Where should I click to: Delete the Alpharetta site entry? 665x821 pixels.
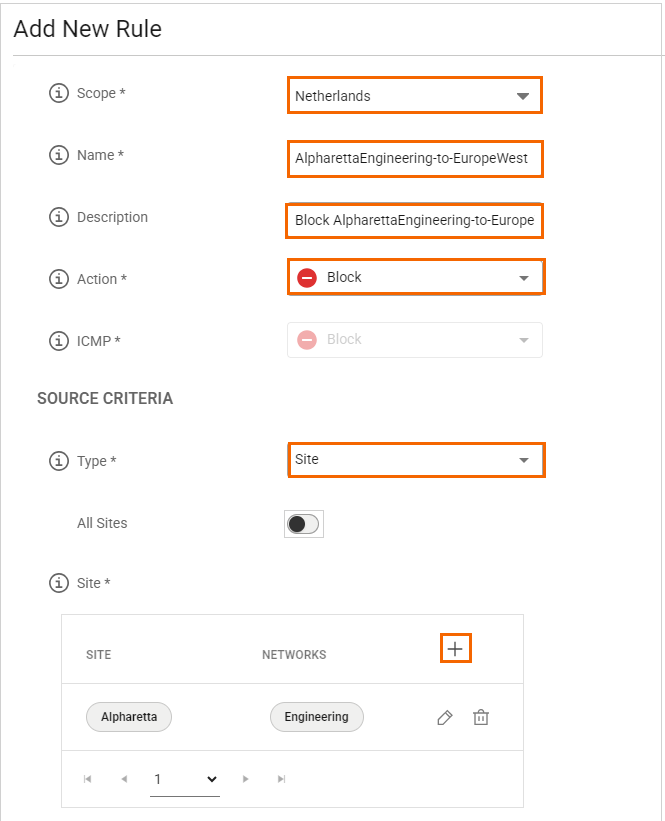click(481, 718)
